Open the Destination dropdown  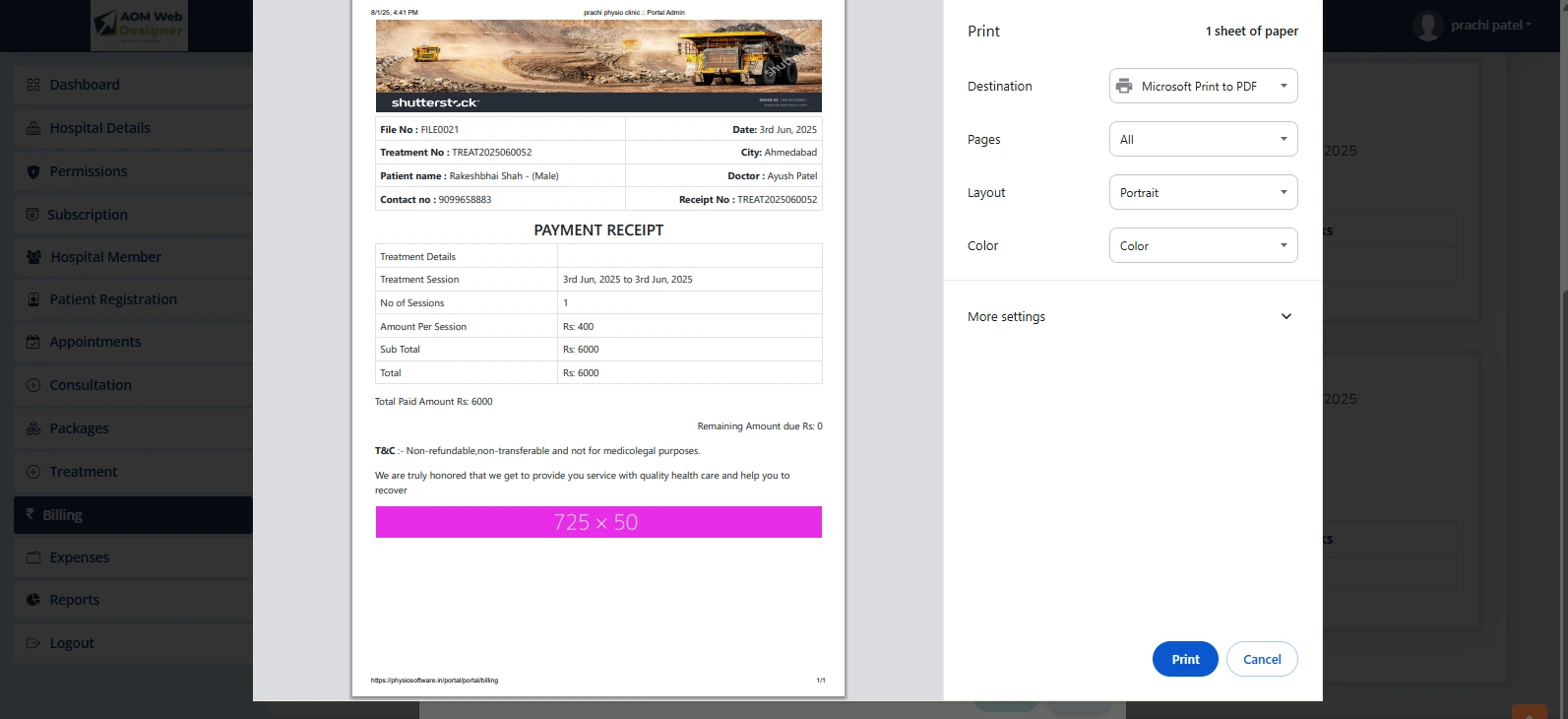click(x=1203, y=86)
